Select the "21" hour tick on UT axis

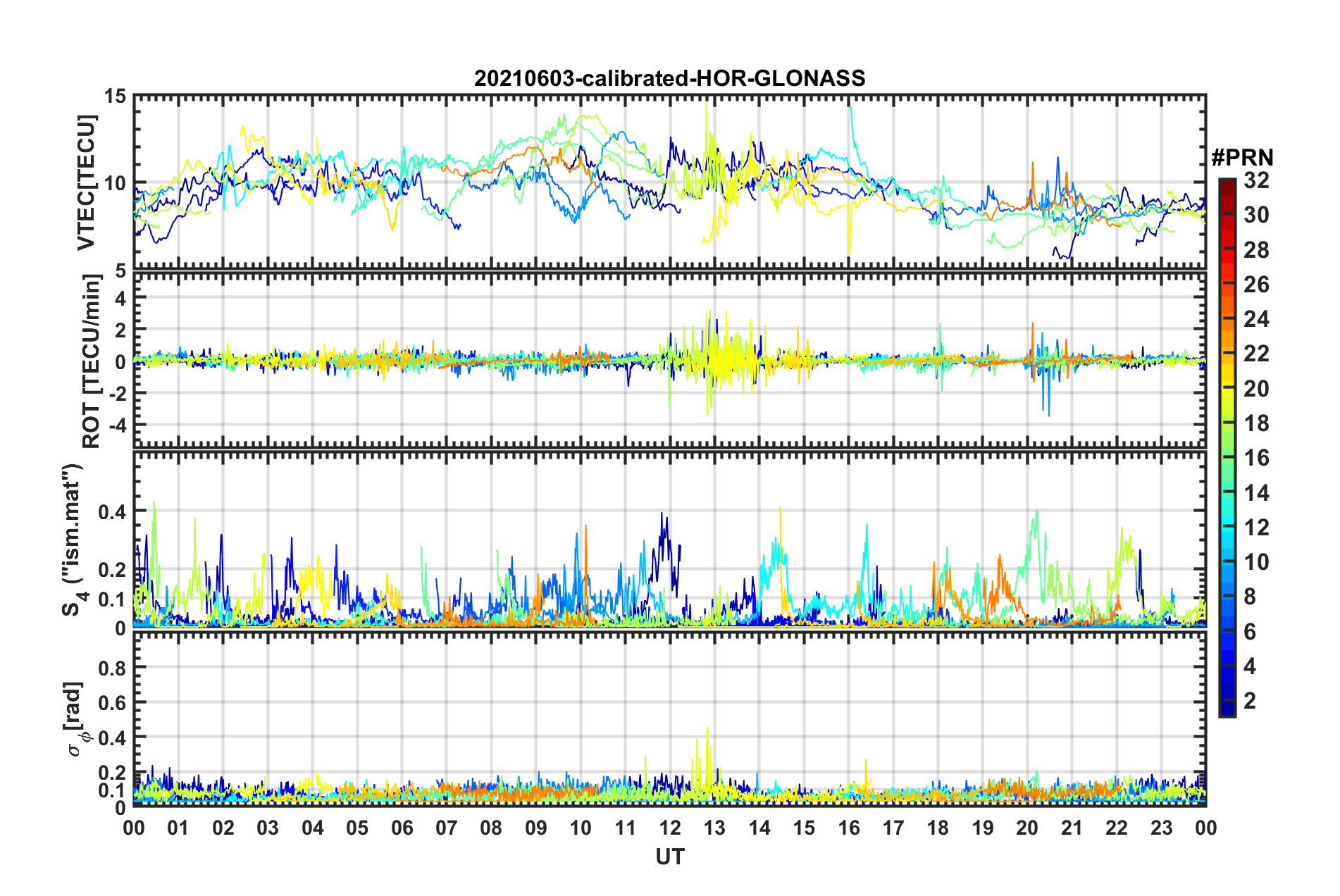pyautogui.click(x=1072, y=827)
